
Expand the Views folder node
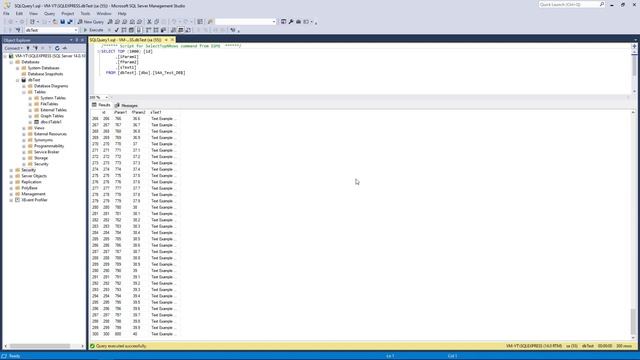click(24, 128)
